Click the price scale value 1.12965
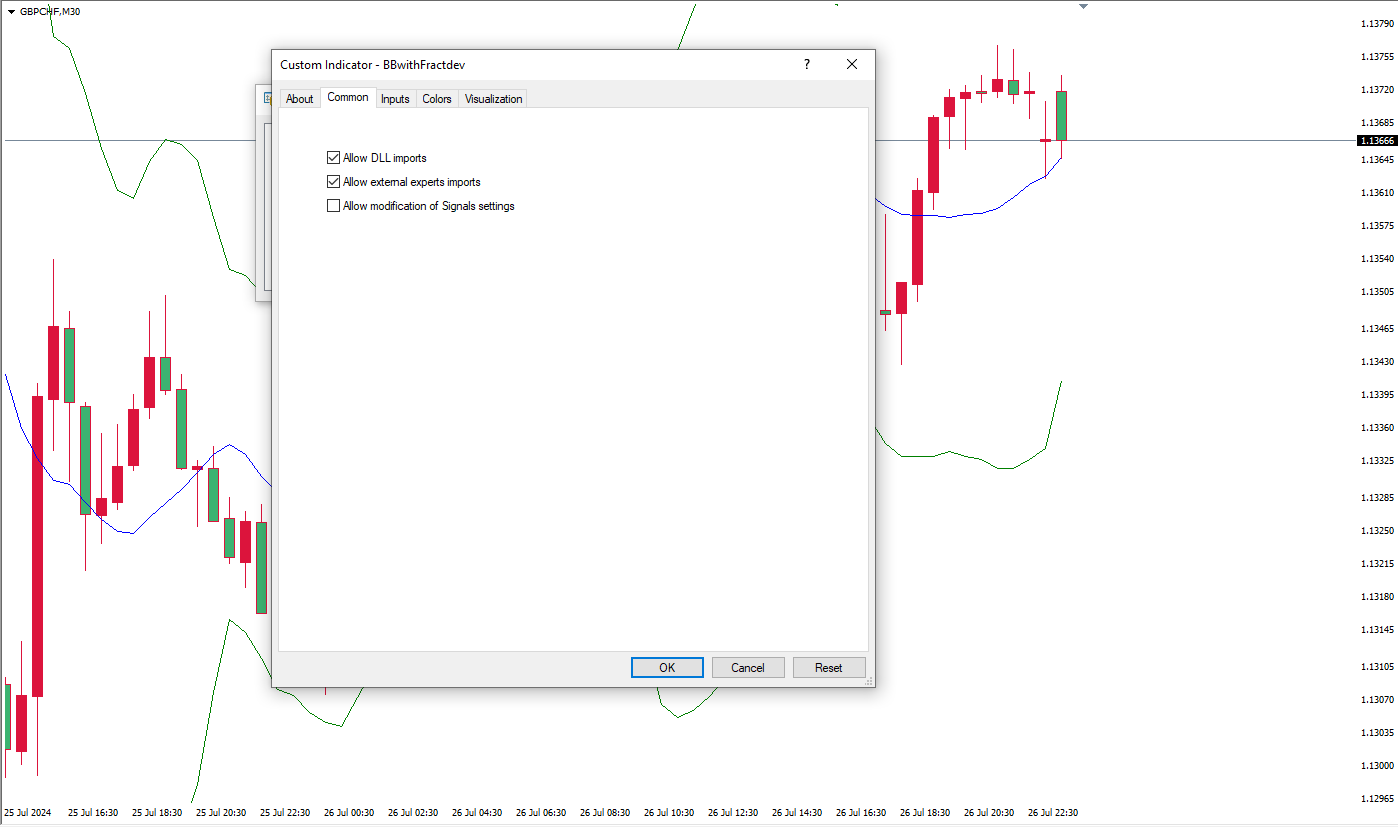This screenshot has width=1398, height=827. (x=1378, y=799)
